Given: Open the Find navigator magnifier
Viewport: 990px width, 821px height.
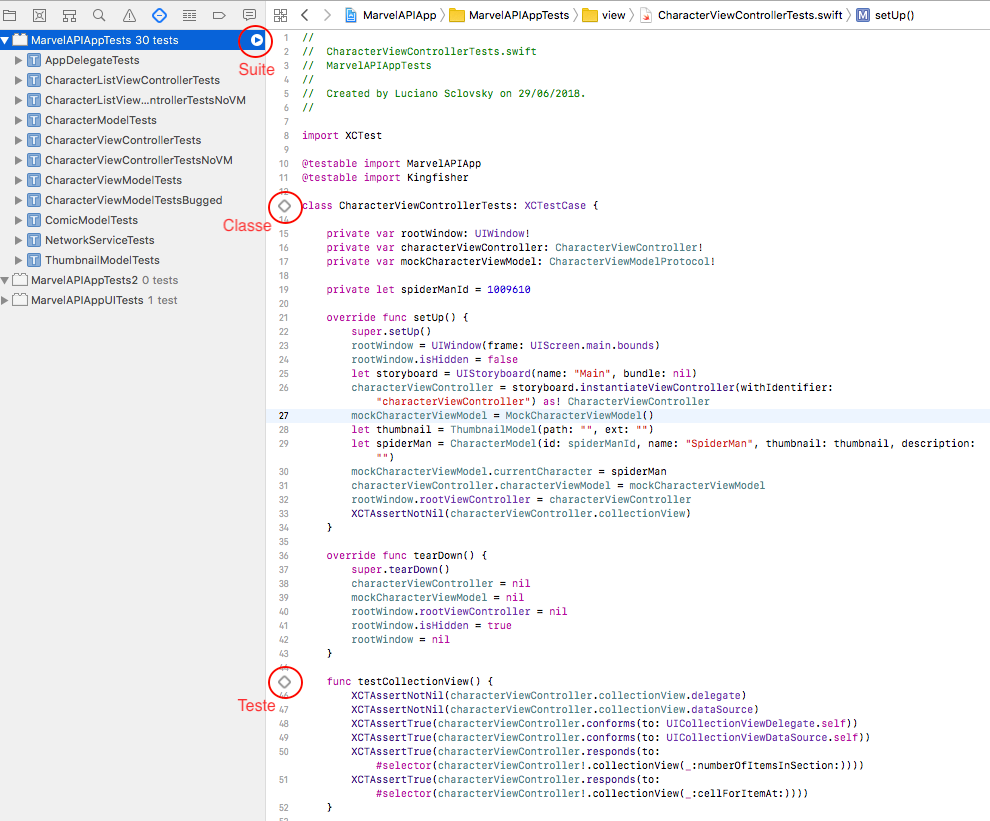Looking at the screenshot, I should [99, 15].
